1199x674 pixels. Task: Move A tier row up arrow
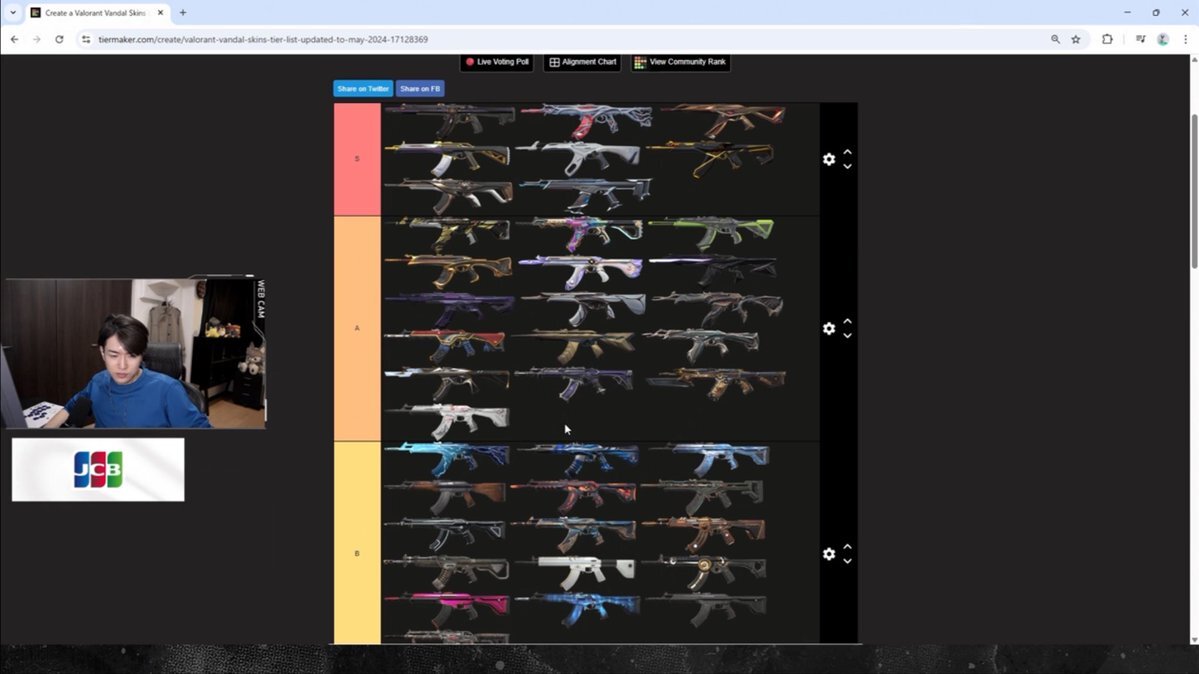[x=847, y=321]
